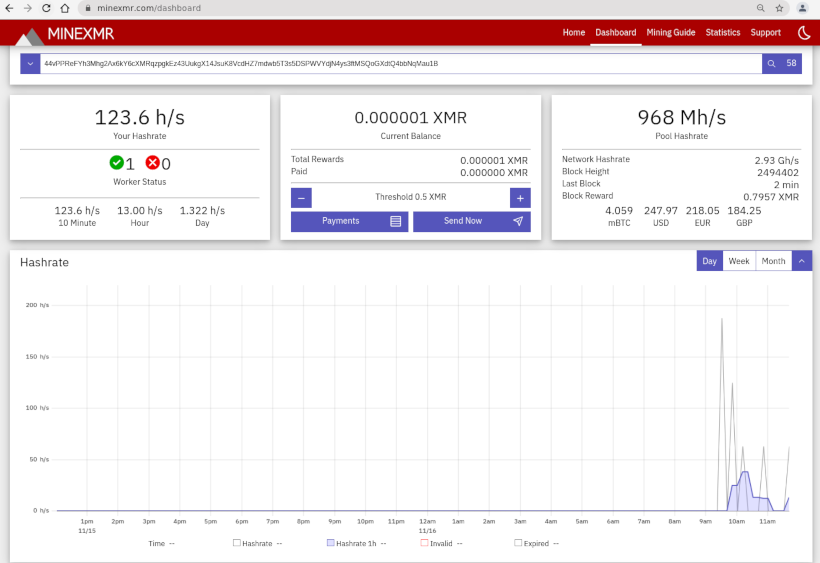The width and height of the screenshot is (820, 563).
Task: Open the Statistics menu item
Action: coord(722,33)
